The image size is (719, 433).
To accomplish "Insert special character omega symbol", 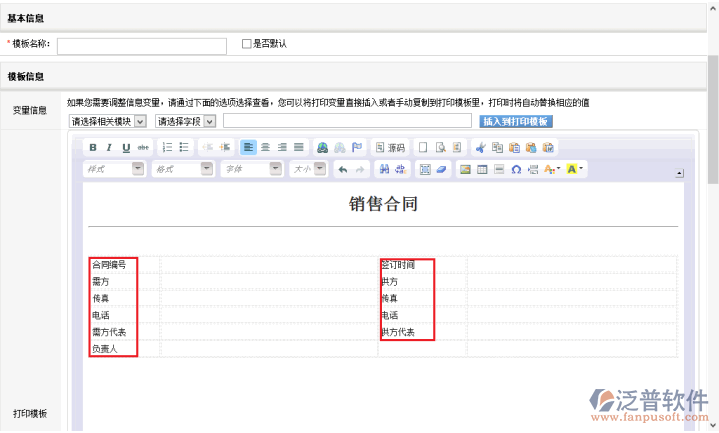I will tap(516, 170).
